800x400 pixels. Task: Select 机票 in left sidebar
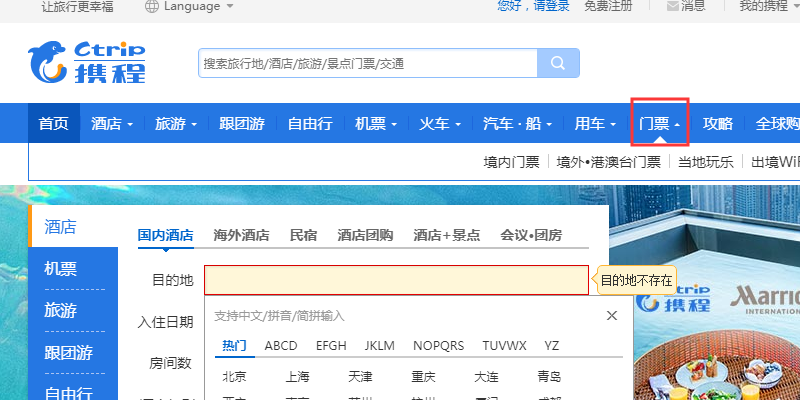tap(60, 268)
